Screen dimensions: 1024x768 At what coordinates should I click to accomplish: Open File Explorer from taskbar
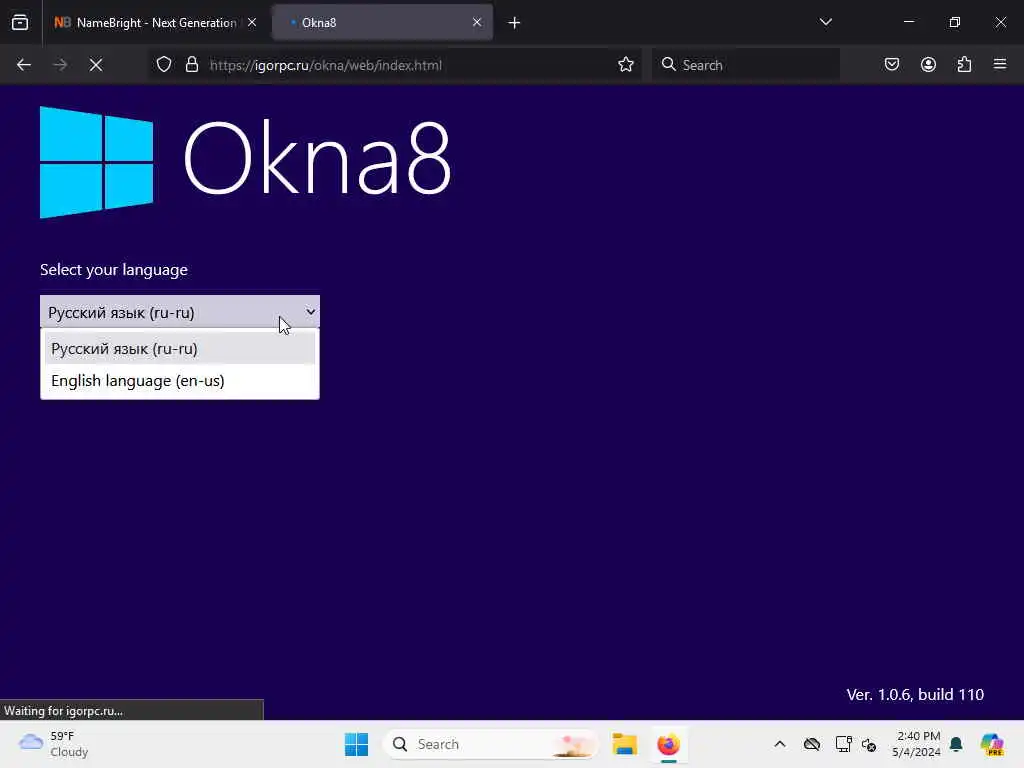coord(624,744)
